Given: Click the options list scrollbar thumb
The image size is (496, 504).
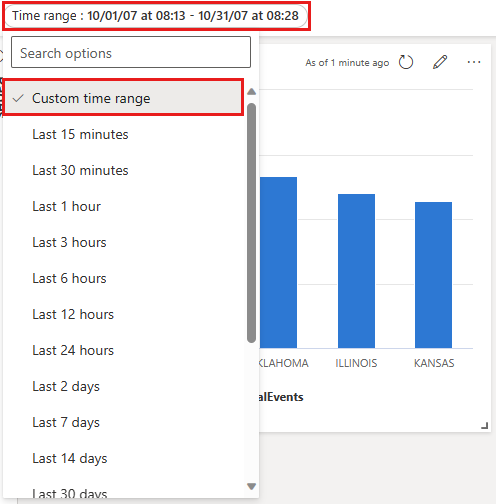Looking at the screenshot, I should (252, 223).
